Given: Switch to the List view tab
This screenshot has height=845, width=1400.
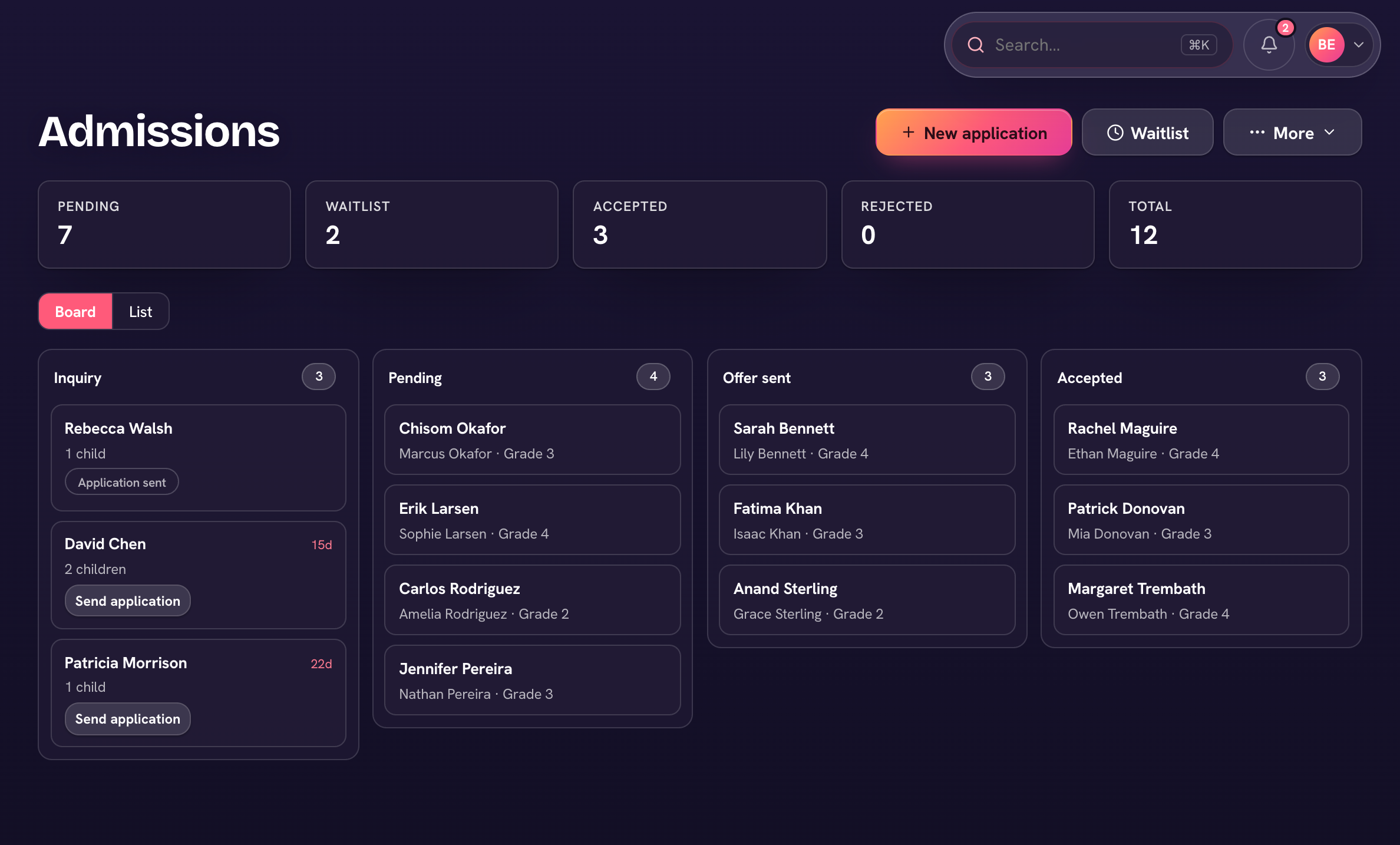Looking at the screenshot, I should pos(140,312).
